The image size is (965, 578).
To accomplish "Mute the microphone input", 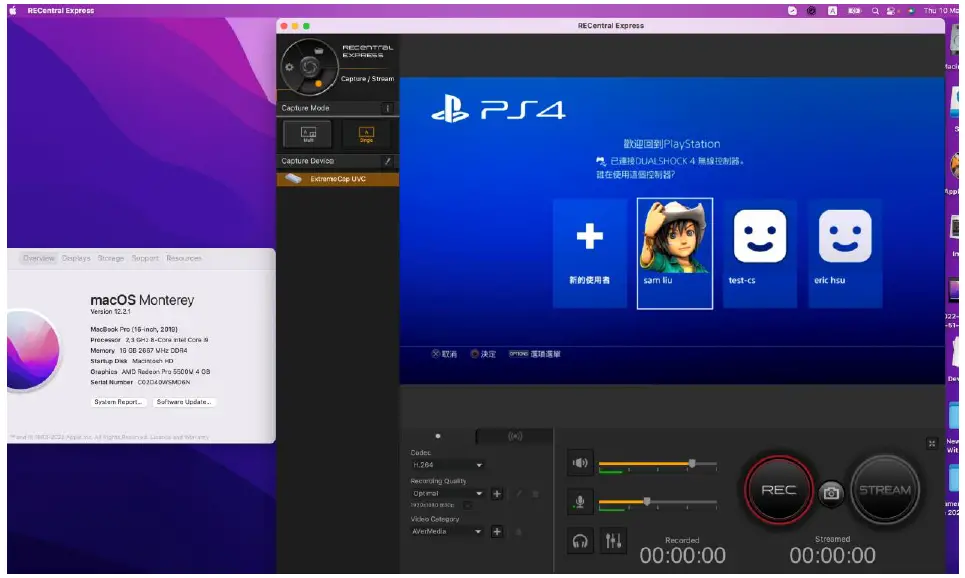I will 580,502.
